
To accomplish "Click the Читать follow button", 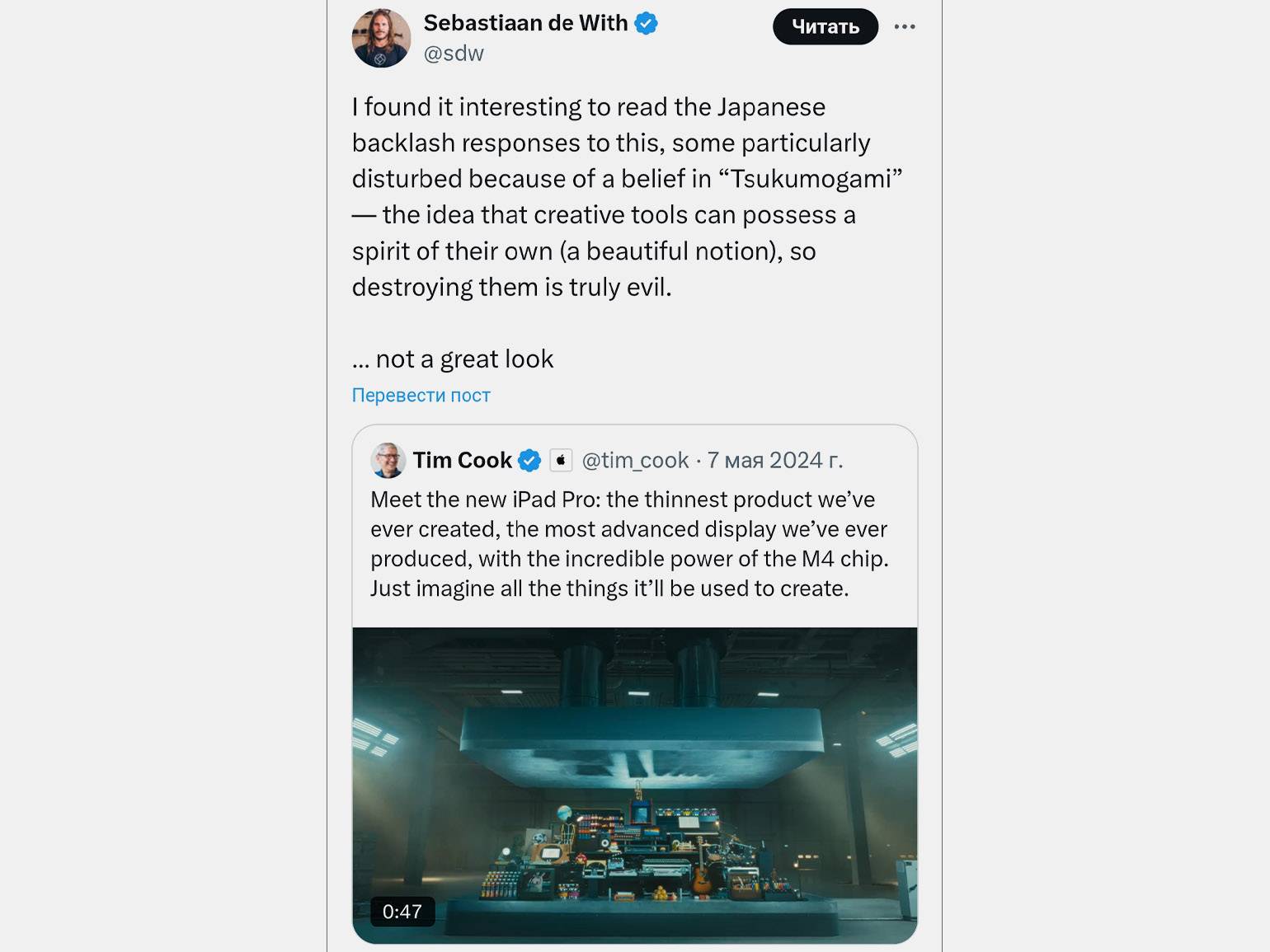I will click(x=825, y=27).
